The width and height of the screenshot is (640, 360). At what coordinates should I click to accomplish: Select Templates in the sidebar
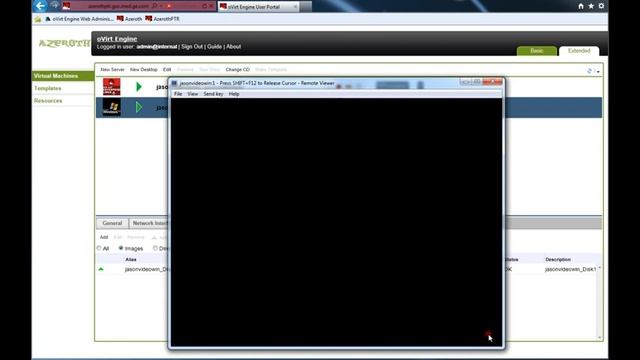coord(48,88)
